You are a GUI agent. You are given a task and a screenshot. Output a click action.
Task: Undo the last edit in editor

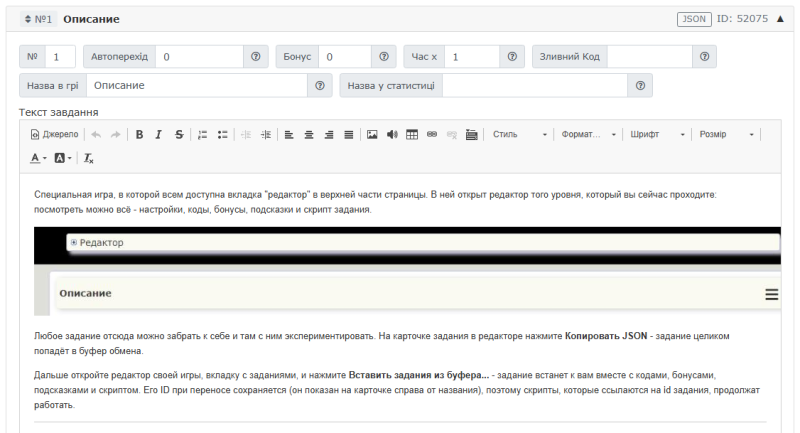click(96, 135)
